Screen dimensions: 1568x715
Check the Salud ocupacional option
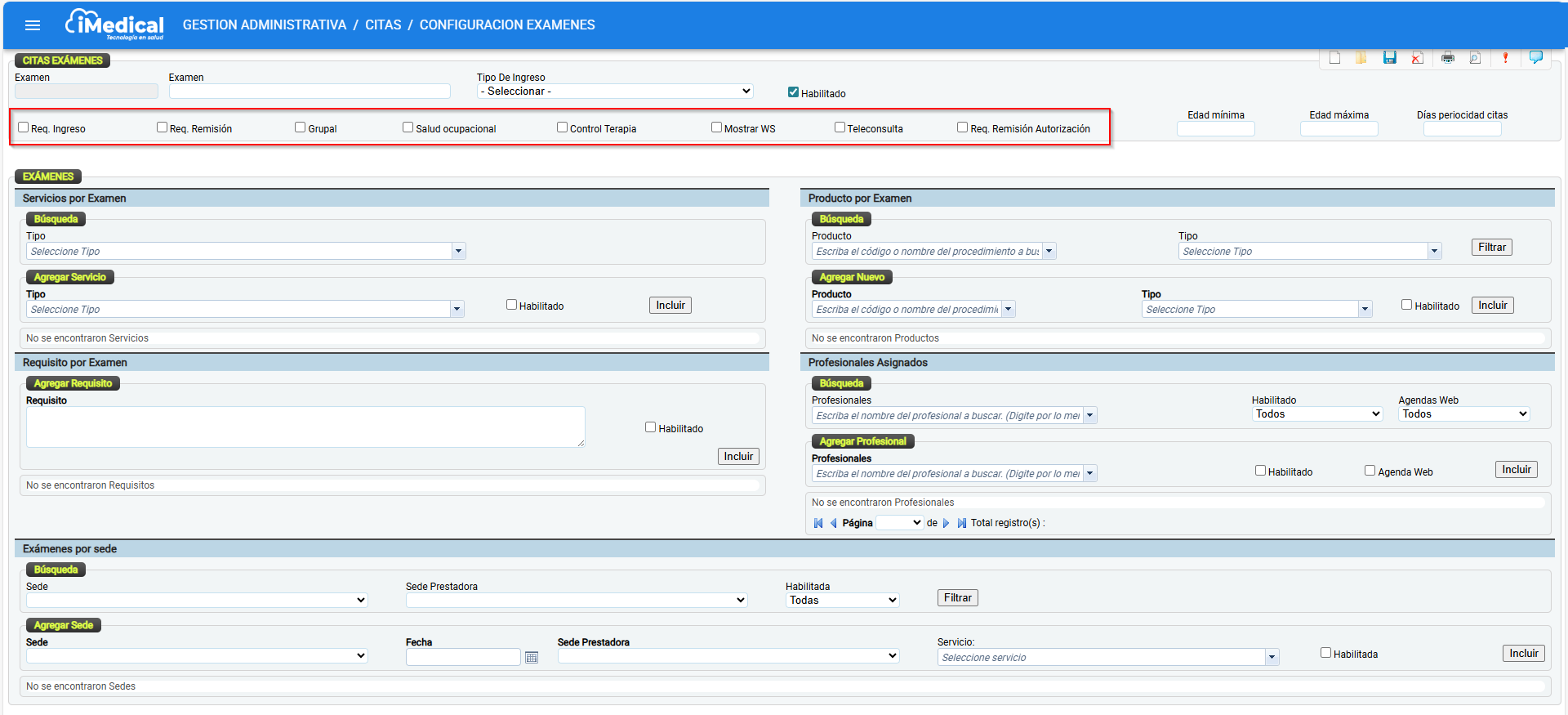coord(408,127)
